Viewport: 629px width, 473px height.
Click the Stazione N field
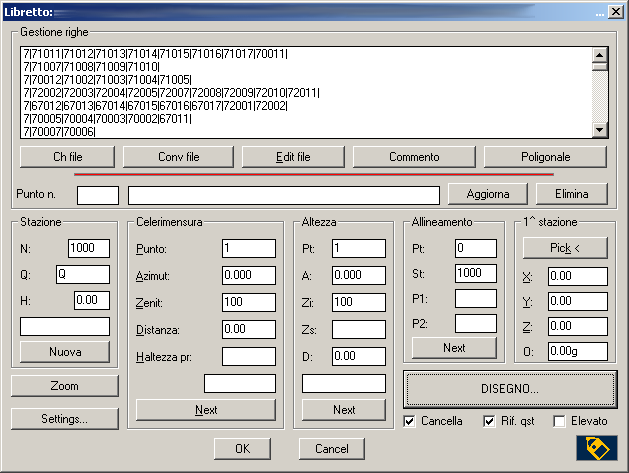(x=89, y=248)
